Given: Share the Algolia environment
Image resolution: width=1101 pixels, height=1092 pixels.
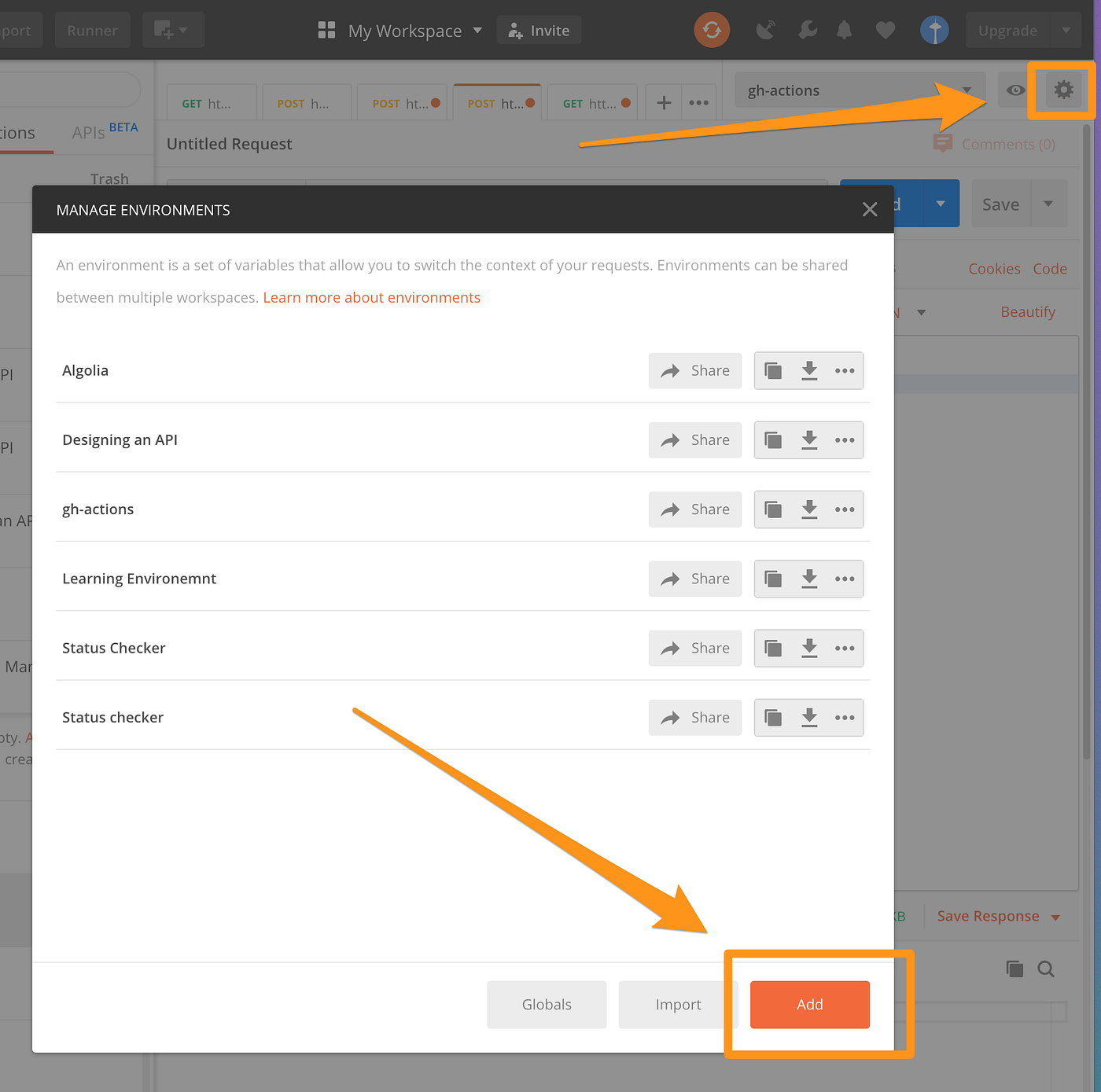Looking at the screenshot, I should [695, 371].
